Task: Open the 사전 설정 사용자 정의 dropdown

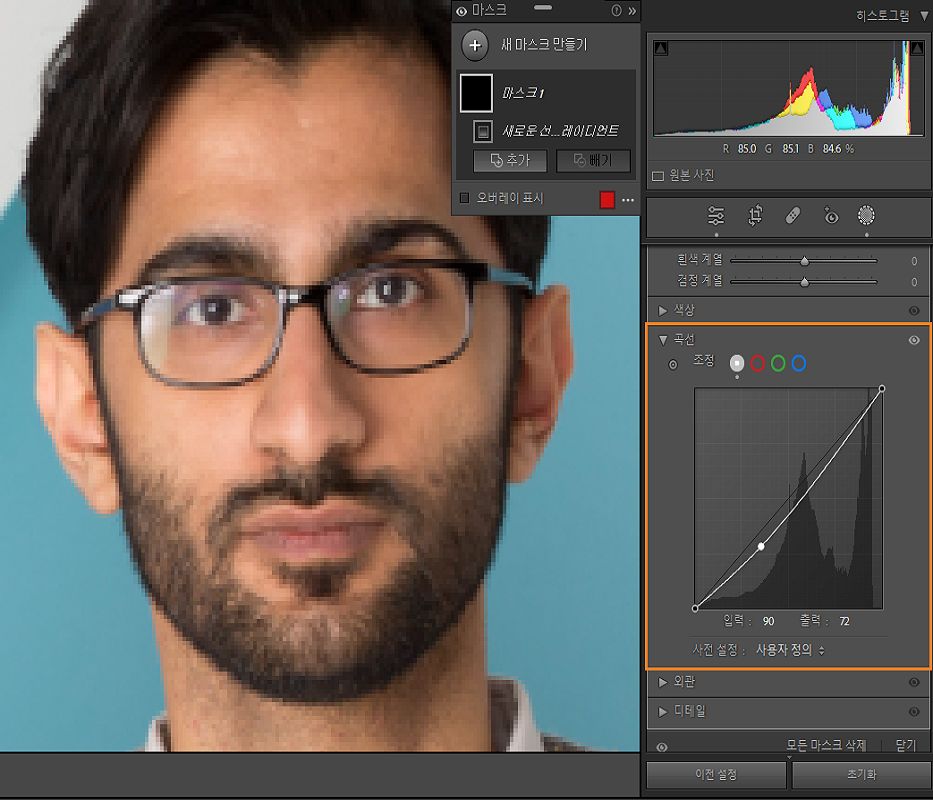Action: click(790, 650)
